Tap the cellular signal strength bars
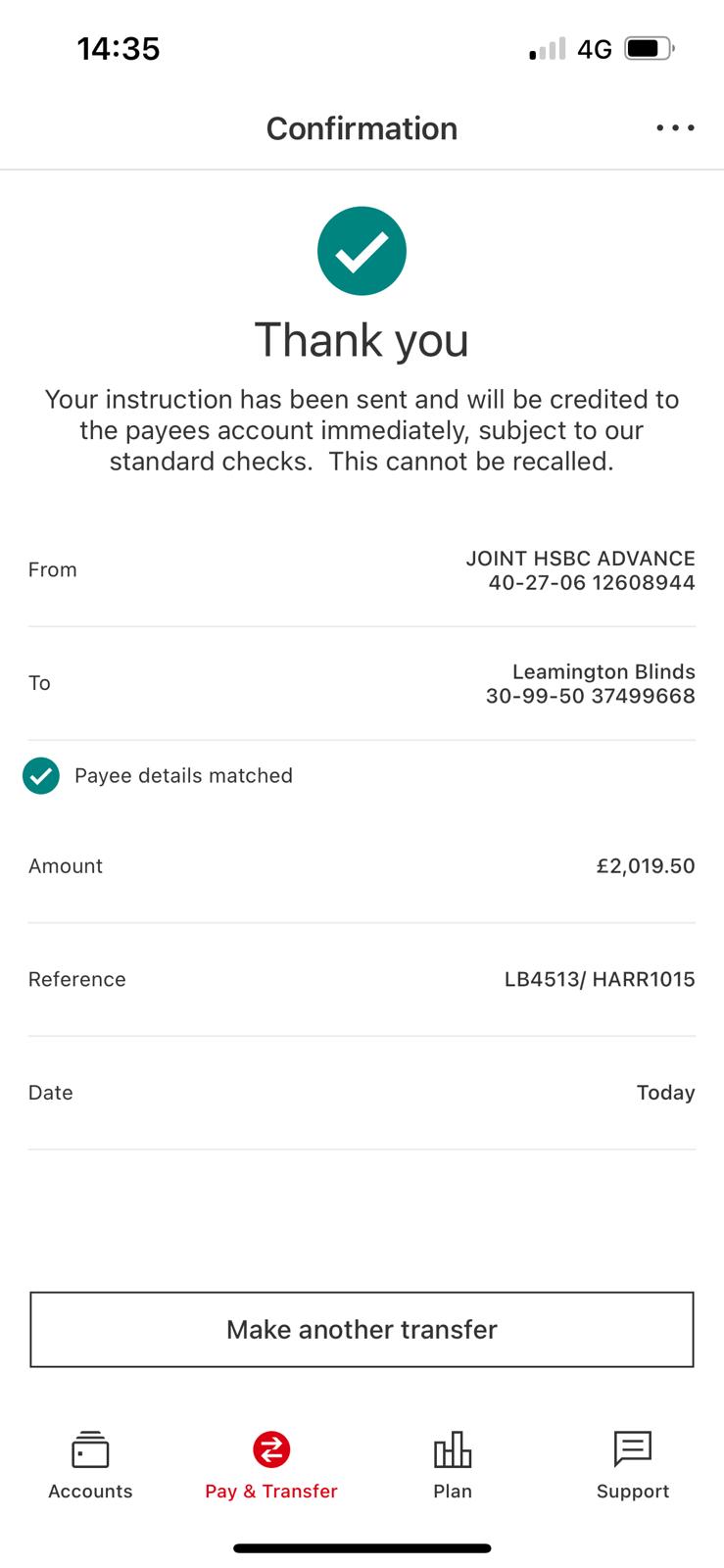This screenshot has width=724, height=1568. pos(548,49)
